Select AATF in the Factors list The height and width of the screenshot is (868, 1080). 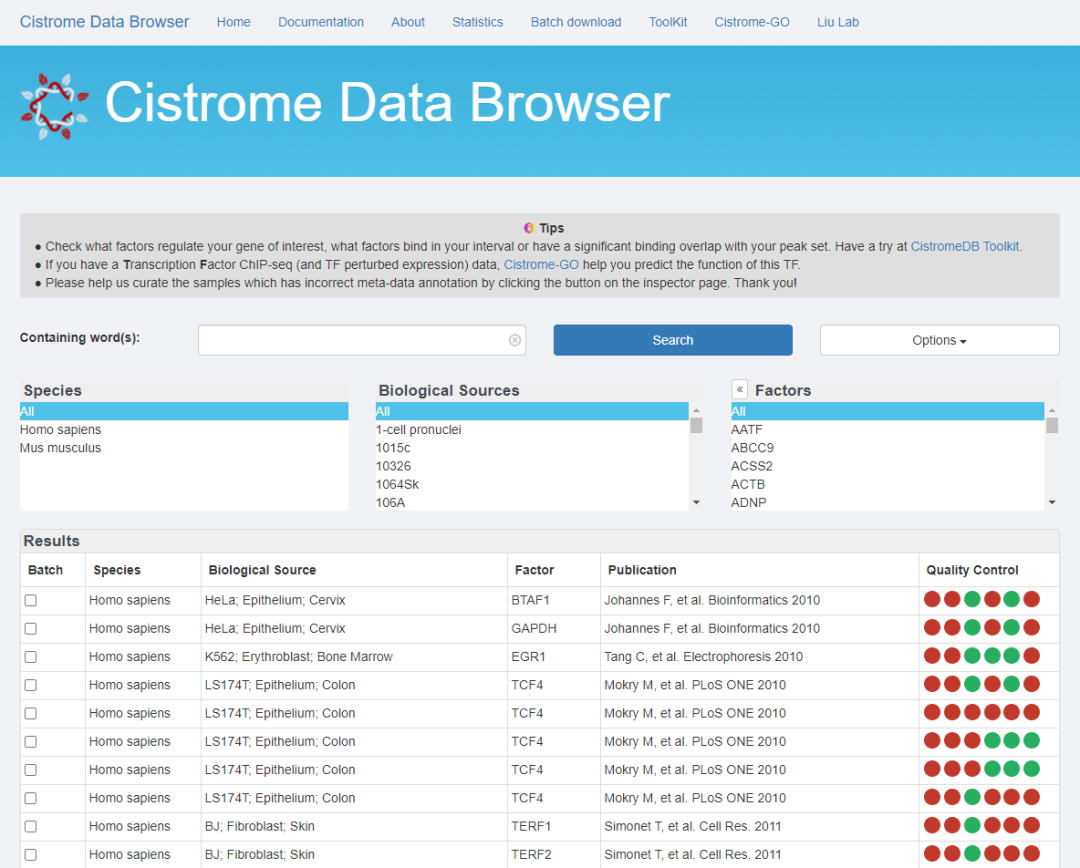pyautogui.click(x=887, y=430)
